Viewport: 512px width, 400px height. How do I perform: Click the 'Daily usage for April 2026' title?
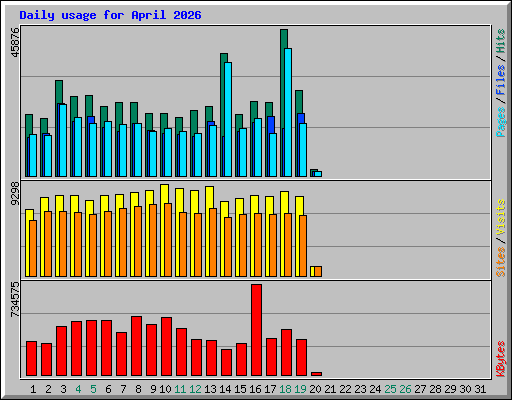110,15
